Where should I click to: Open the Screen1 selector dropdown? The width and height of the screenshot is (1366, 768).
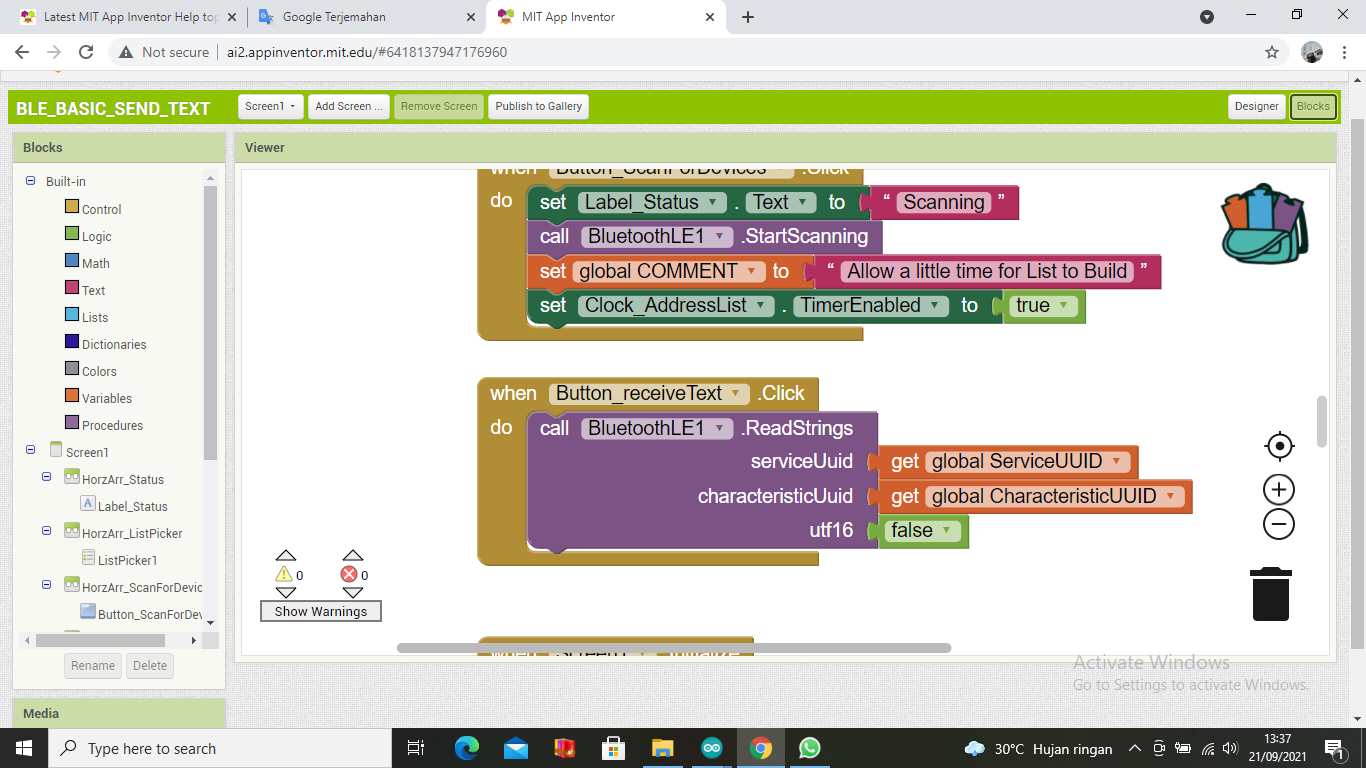(270, 106)
